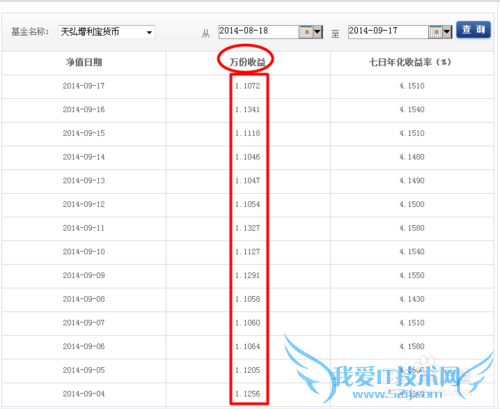
Task: Click the yield value 4.1430
Action: click(x=412, y=299)
